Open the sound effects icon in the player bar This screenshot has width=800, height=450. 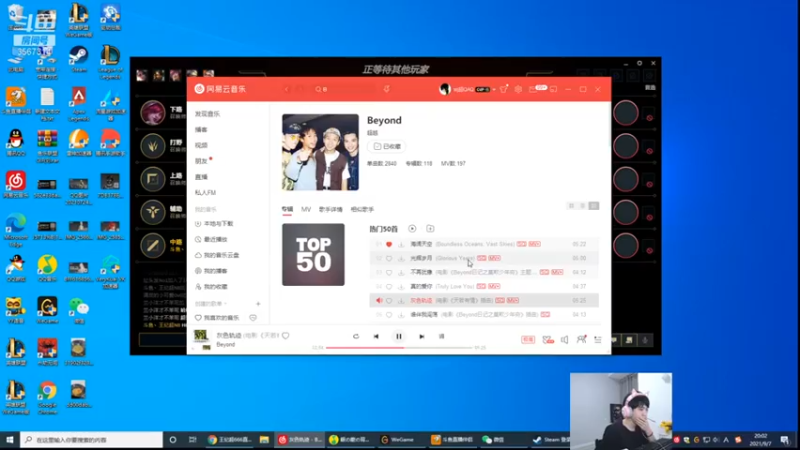548,340
